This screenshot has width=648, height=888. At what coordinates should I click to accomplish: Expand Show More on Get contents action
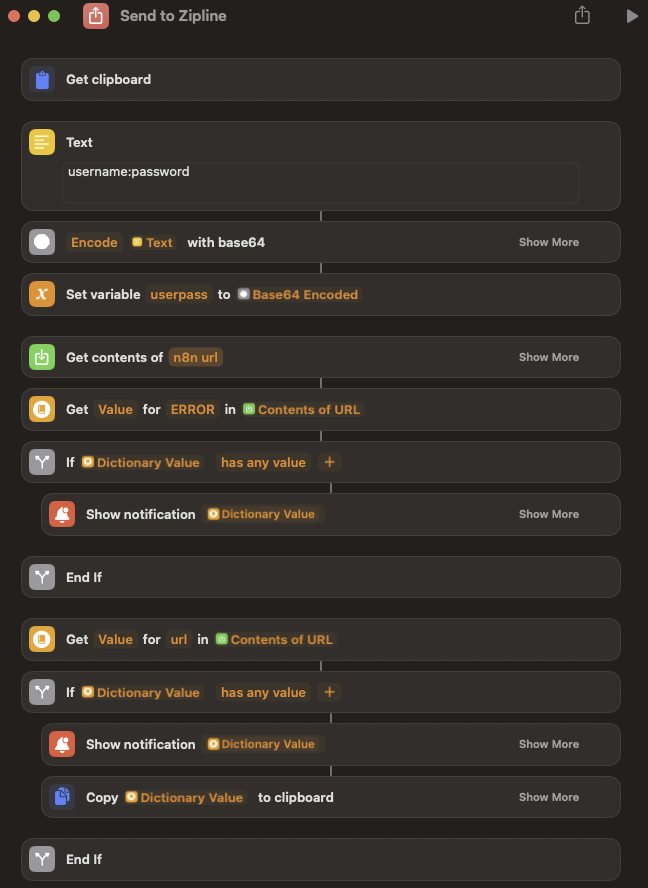click(548, 357)
